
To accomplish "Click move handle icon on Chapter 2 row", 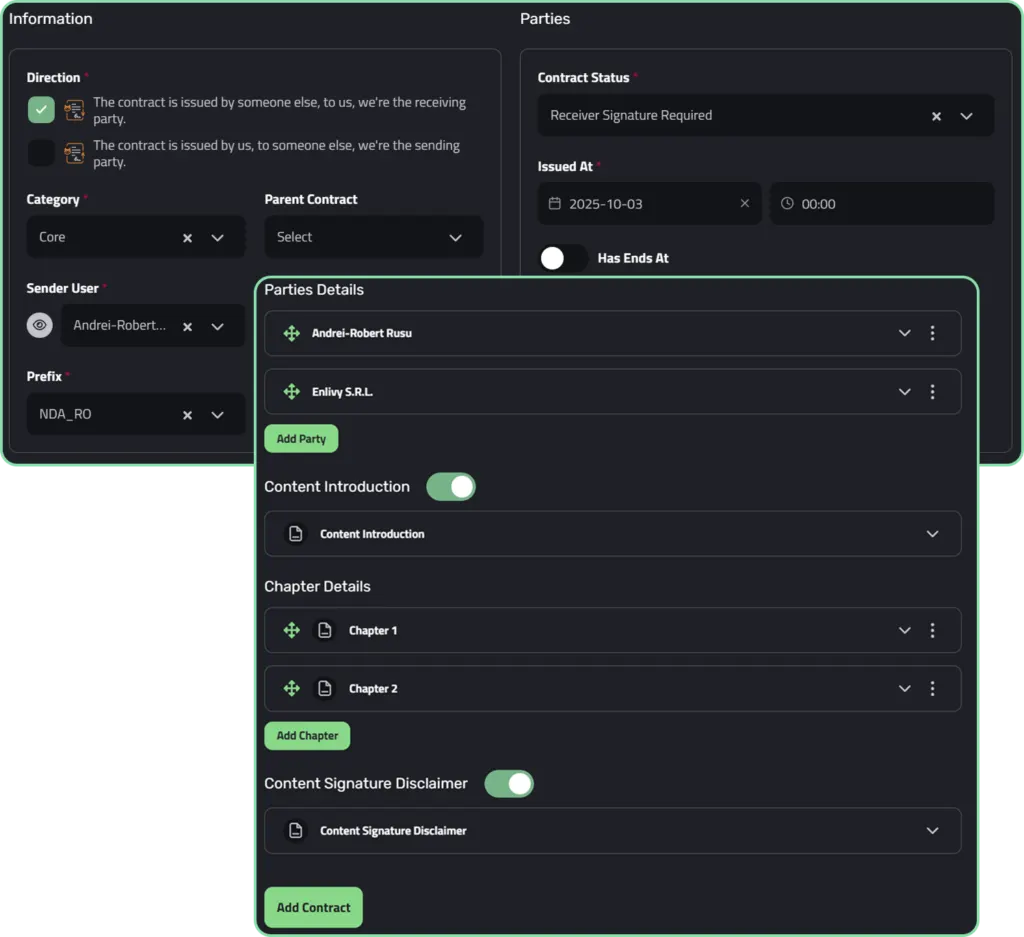I will click(291, 688).
